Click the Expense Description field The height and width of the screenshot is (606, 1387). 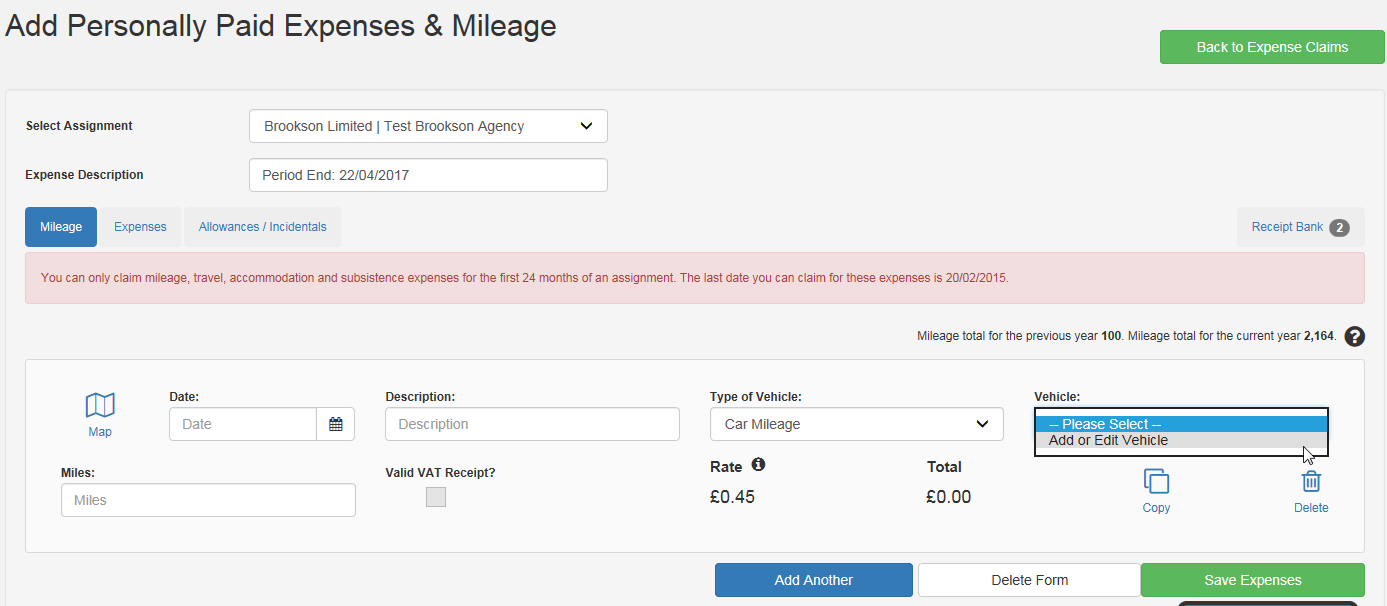point(428,174)
